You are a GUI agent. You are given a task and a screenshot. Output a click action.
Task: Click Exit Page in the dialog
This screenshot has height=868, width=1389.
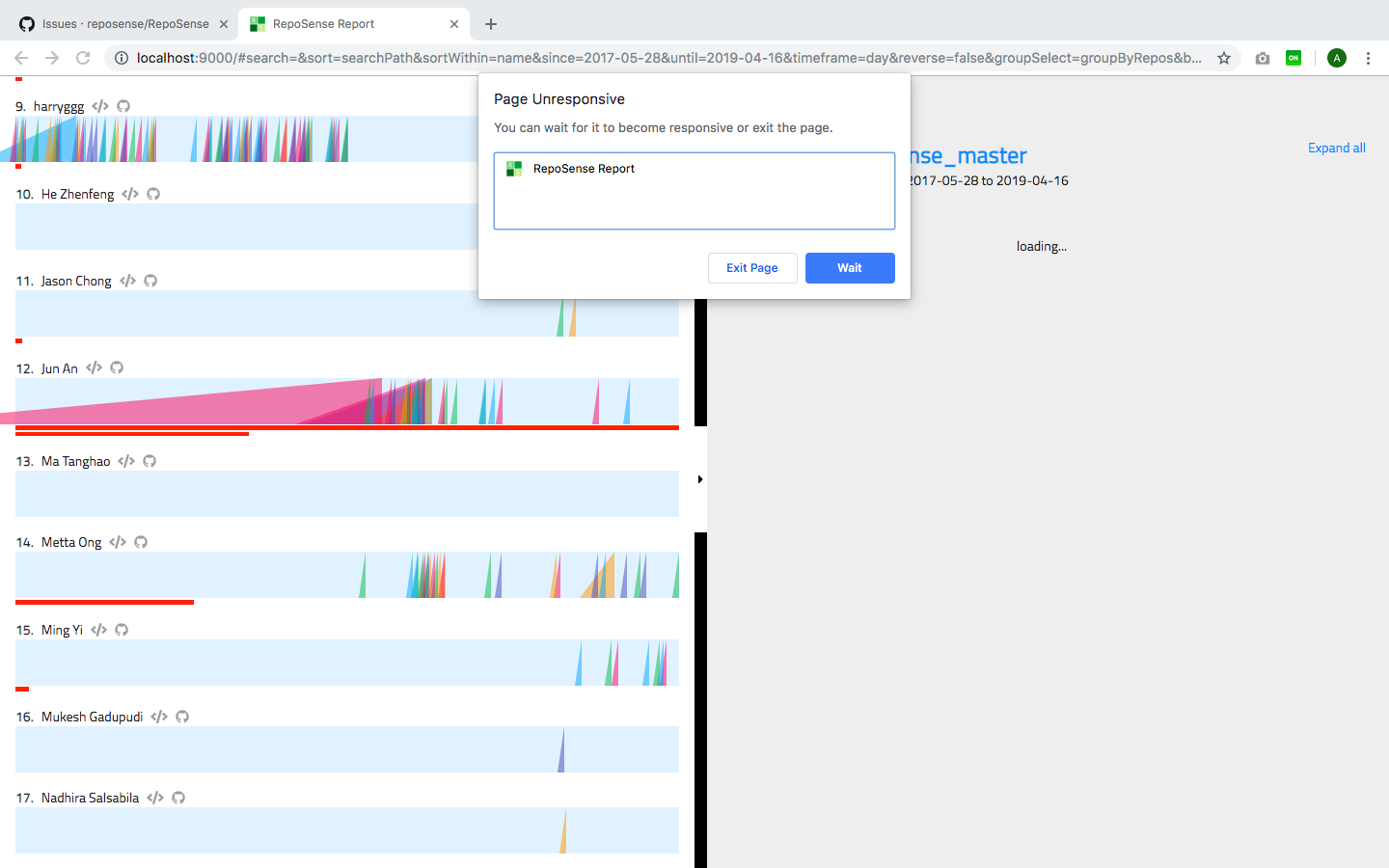752,268
